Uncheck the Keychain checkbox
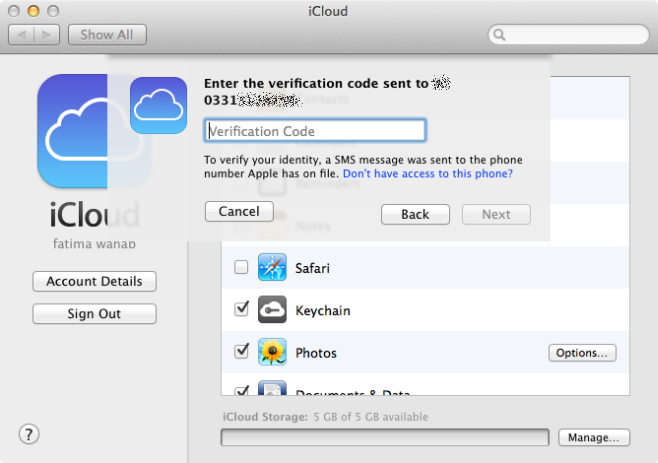Viewport: 658px width, 463px height. tap(241, 310)
